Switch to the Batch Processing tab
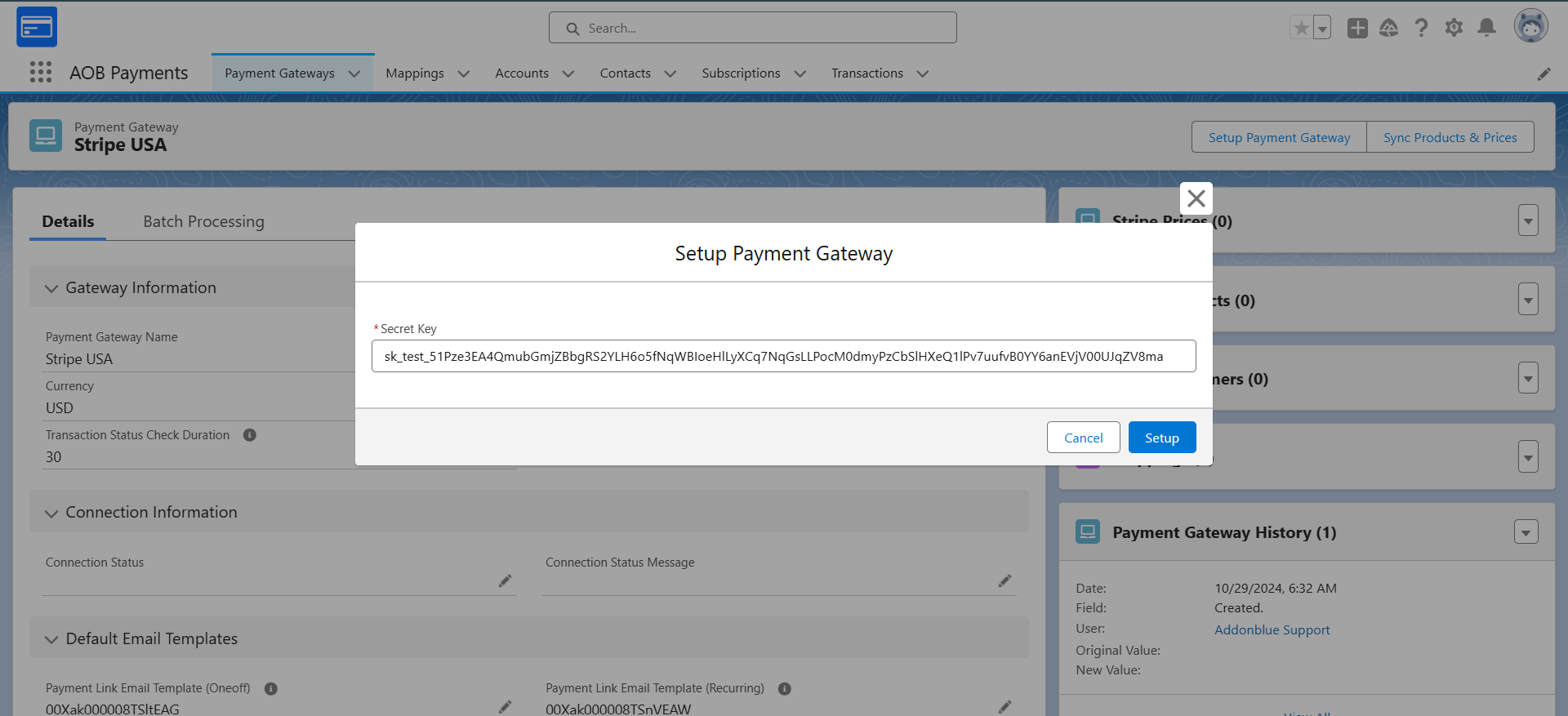Image resolution: width=1568 pixels, height=716 pixels. tap(203, 221)
